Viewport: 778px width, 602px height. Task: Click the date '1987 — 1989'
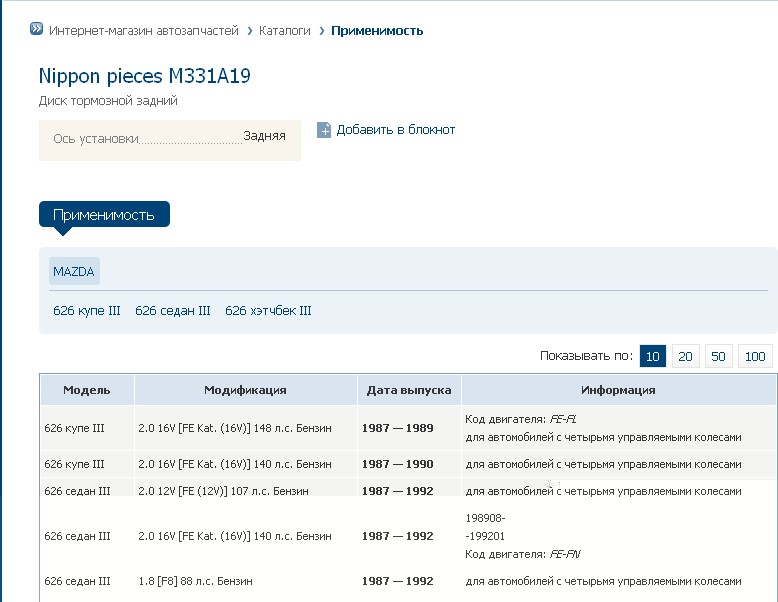[398, 428]
